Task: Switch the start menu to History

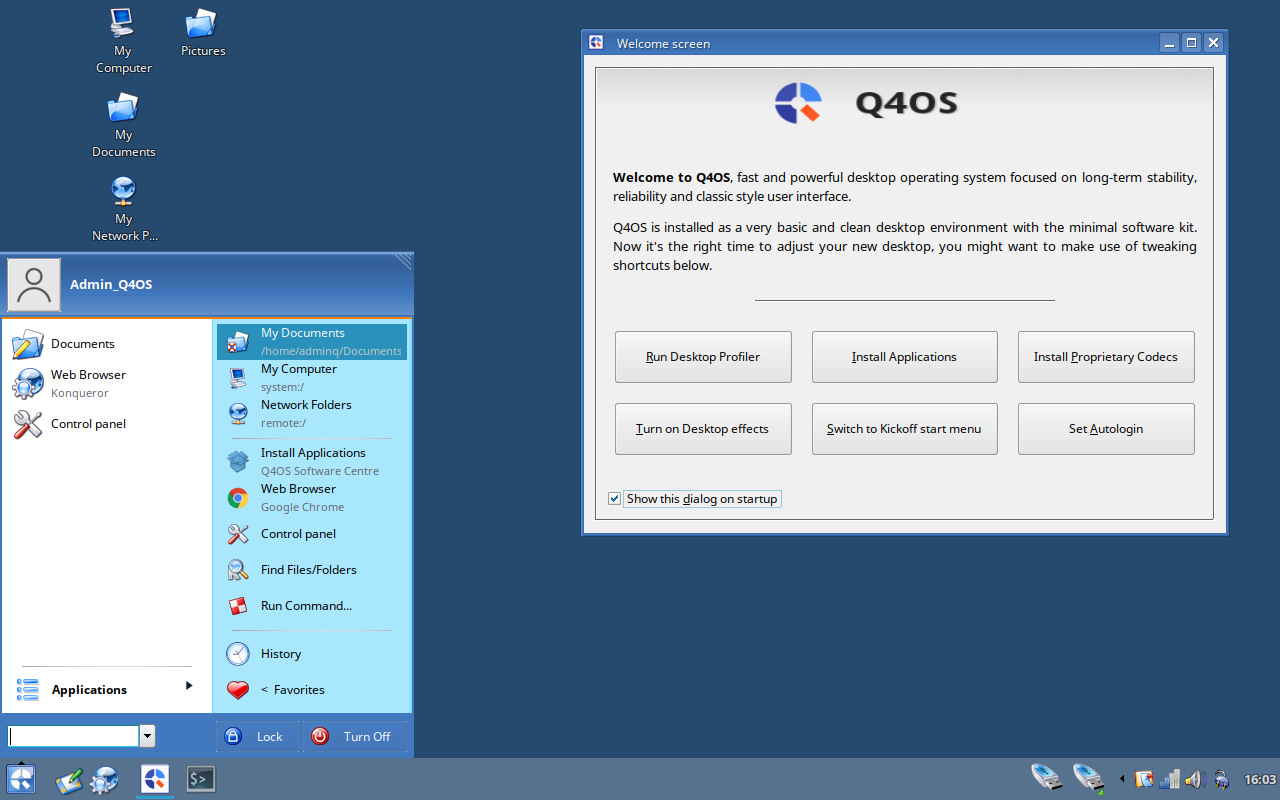Action: [312, 654]
